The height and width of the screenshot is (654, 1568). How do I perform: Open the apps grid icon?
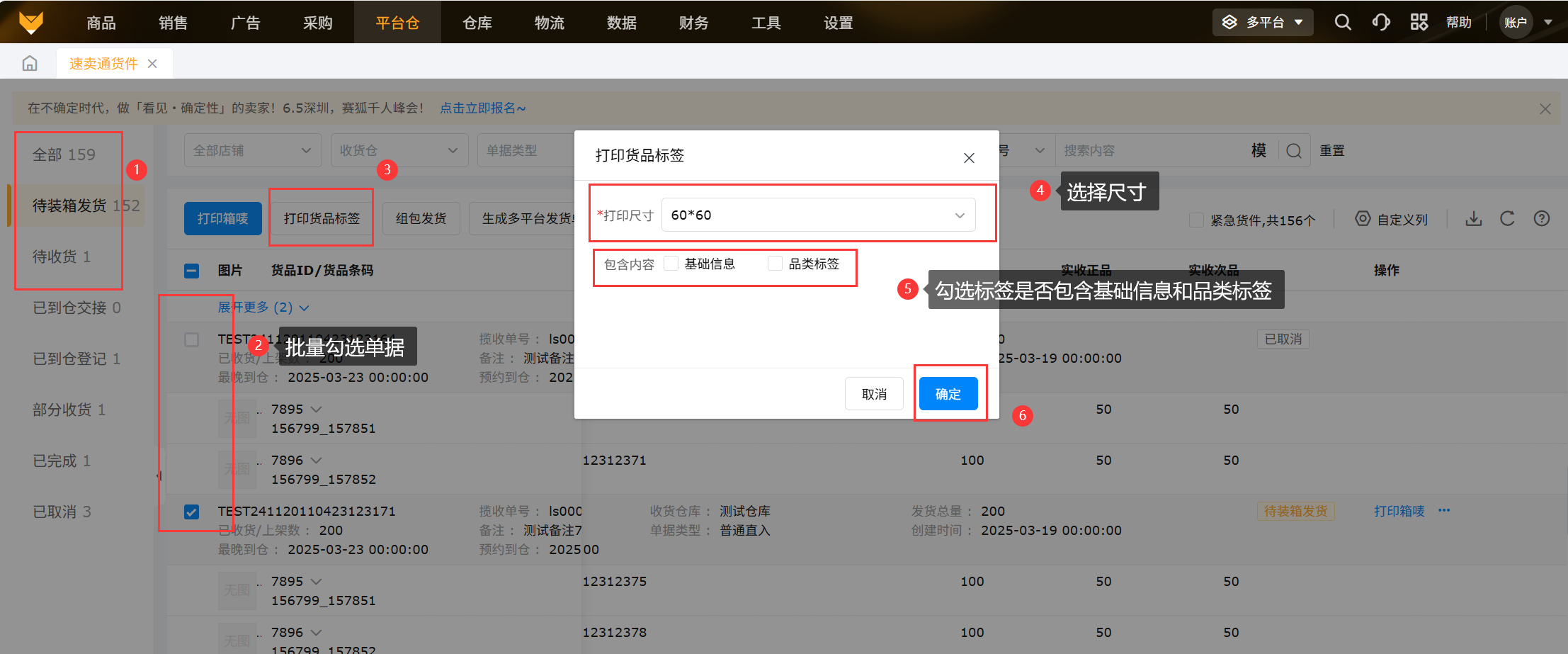tap(1419, 23)
